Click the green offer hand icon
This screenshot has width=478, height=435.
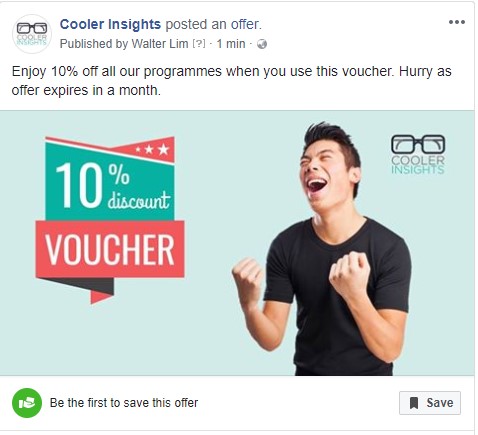click(27, 403)
